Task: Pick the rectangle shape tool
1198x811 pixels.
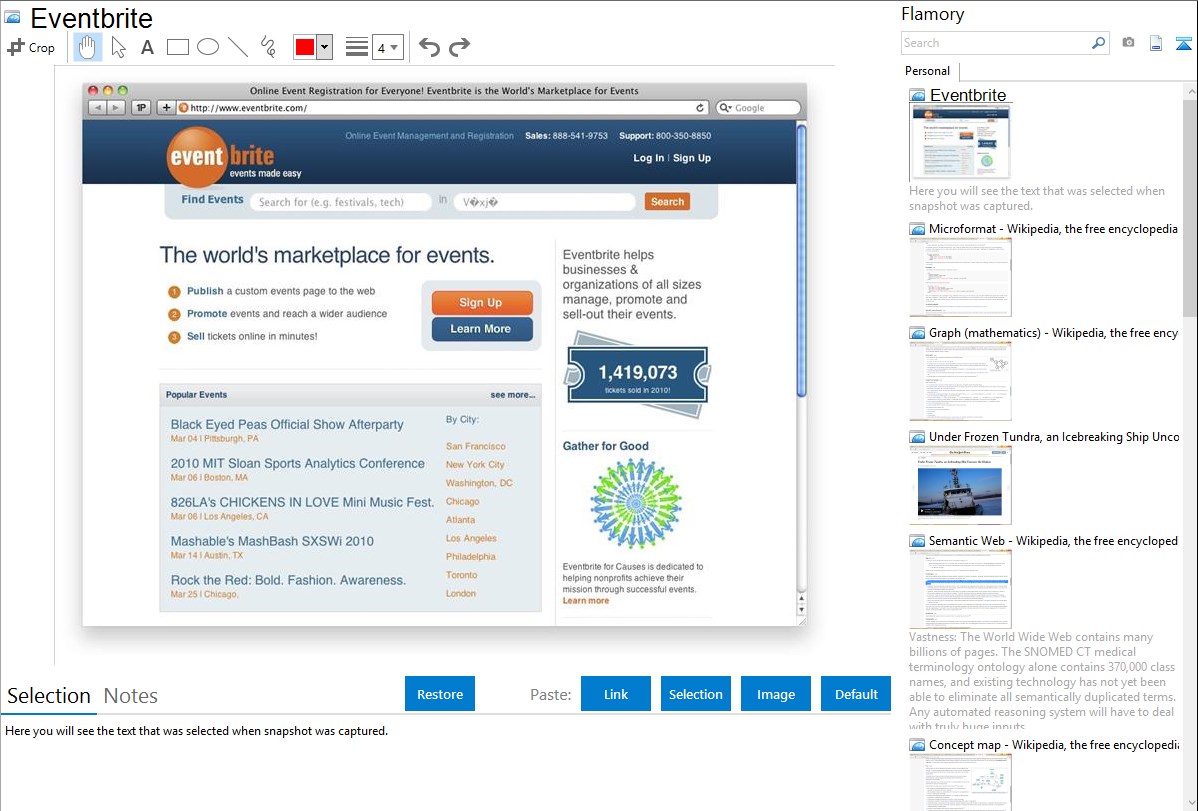Action: [x=178, y=47]
